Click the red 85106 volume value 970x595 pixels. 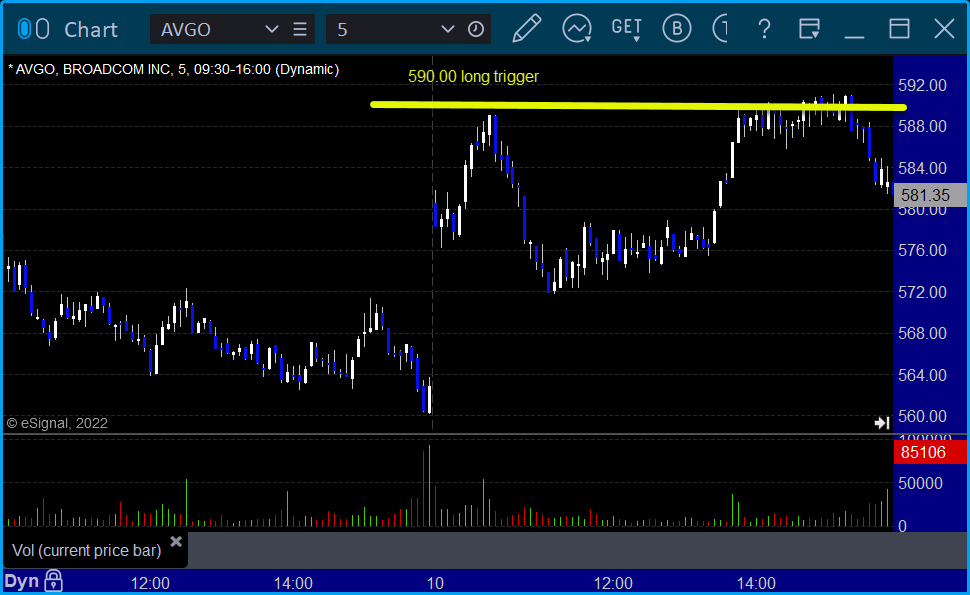point(929,452)
